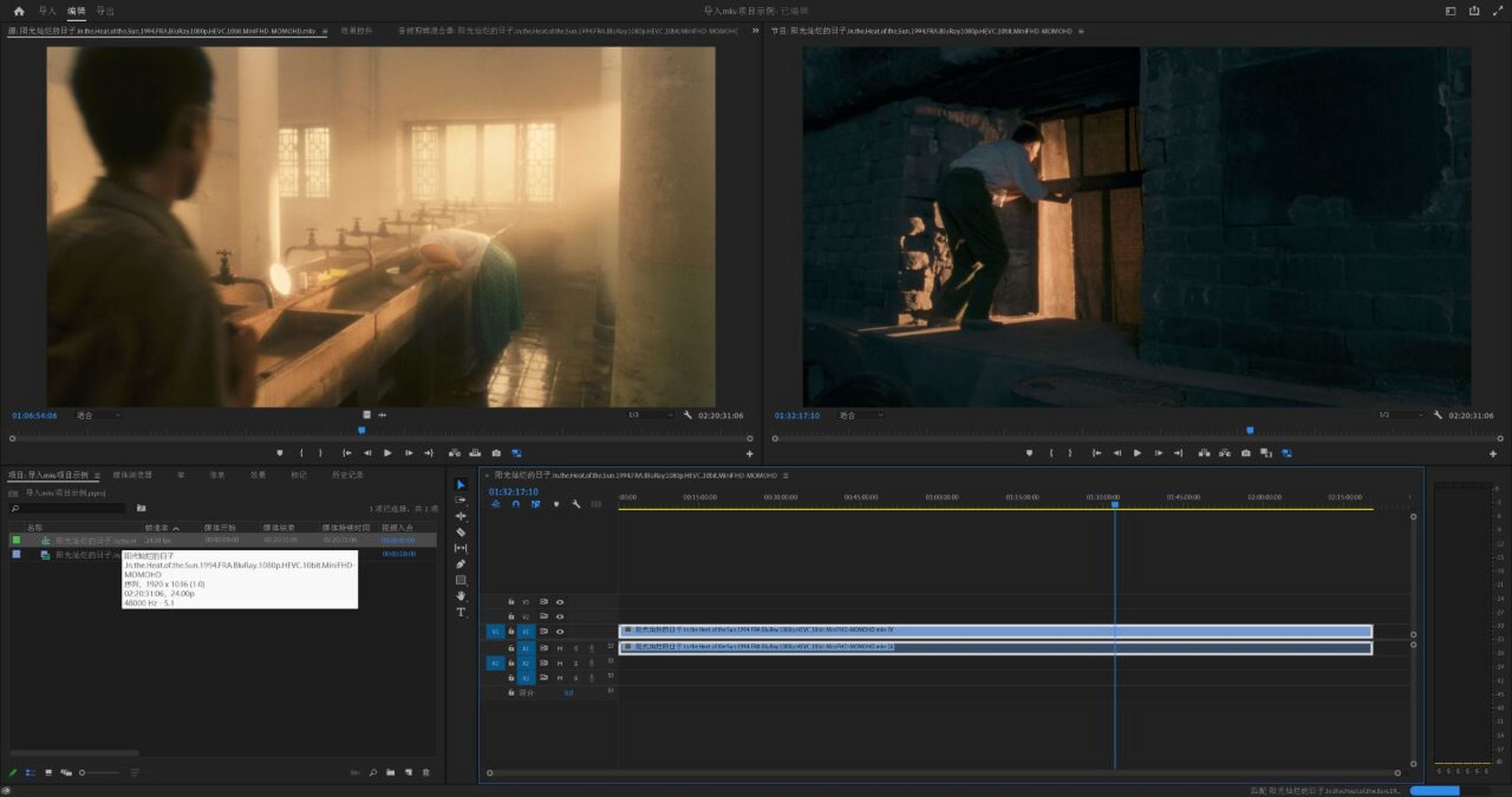The width and height of the screenshot is (1512, 797).
Task: Click the Source monitor timecode 01:06:54:06
Action: 34,415
